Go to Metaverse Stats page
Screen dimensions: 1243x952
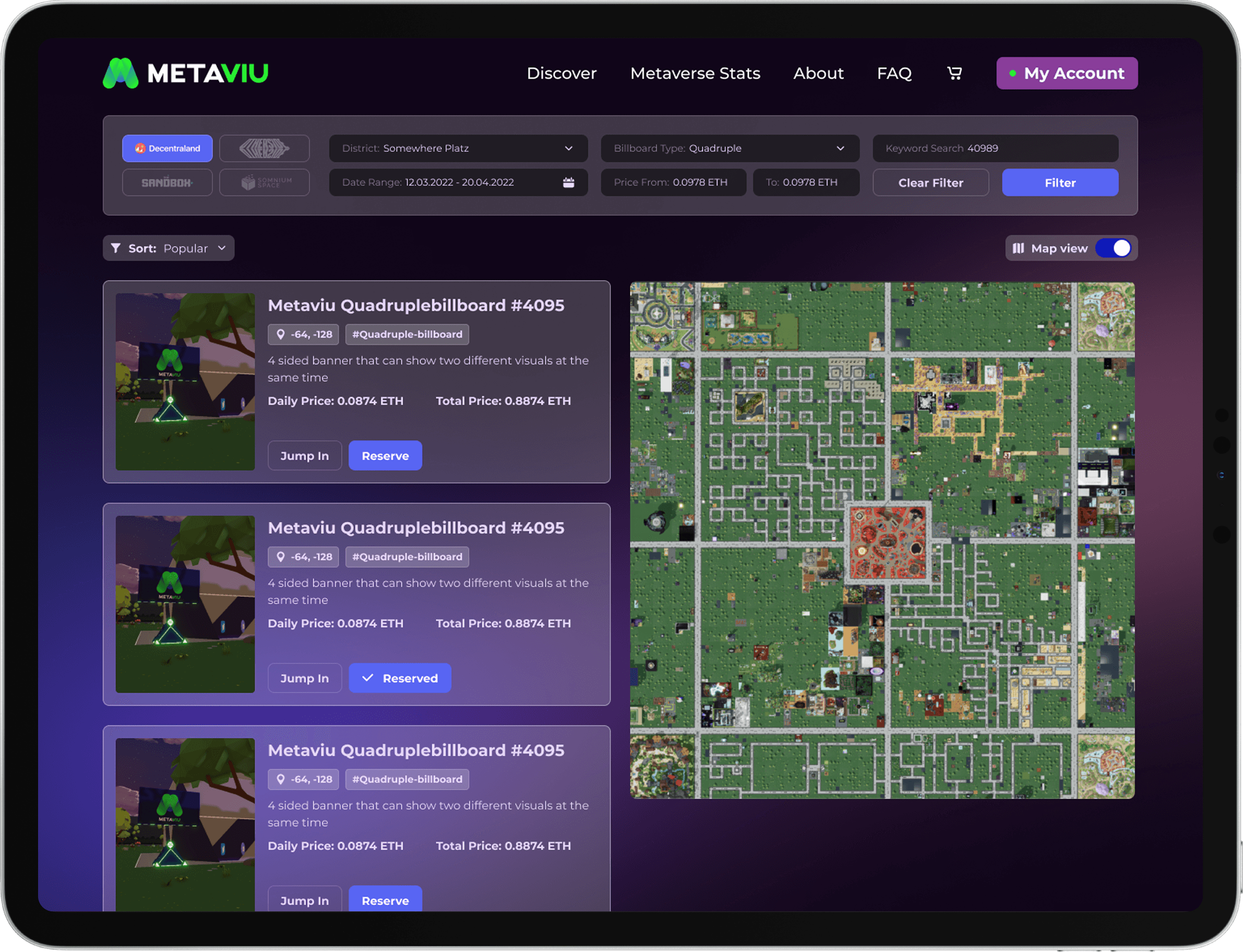coord(695,73)
